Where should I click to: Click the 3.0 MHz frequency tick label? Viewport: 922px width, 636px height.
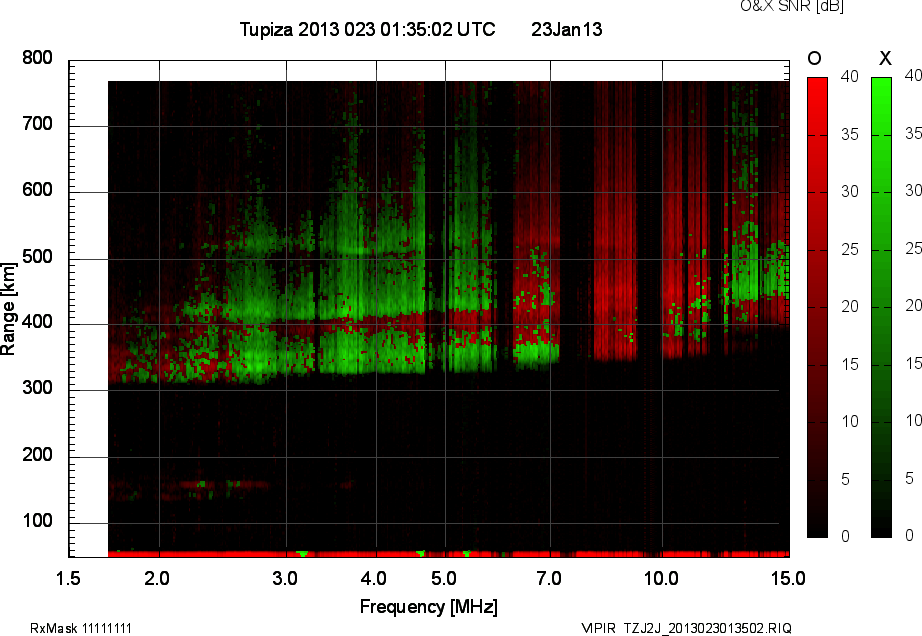[x=286, y=578]
